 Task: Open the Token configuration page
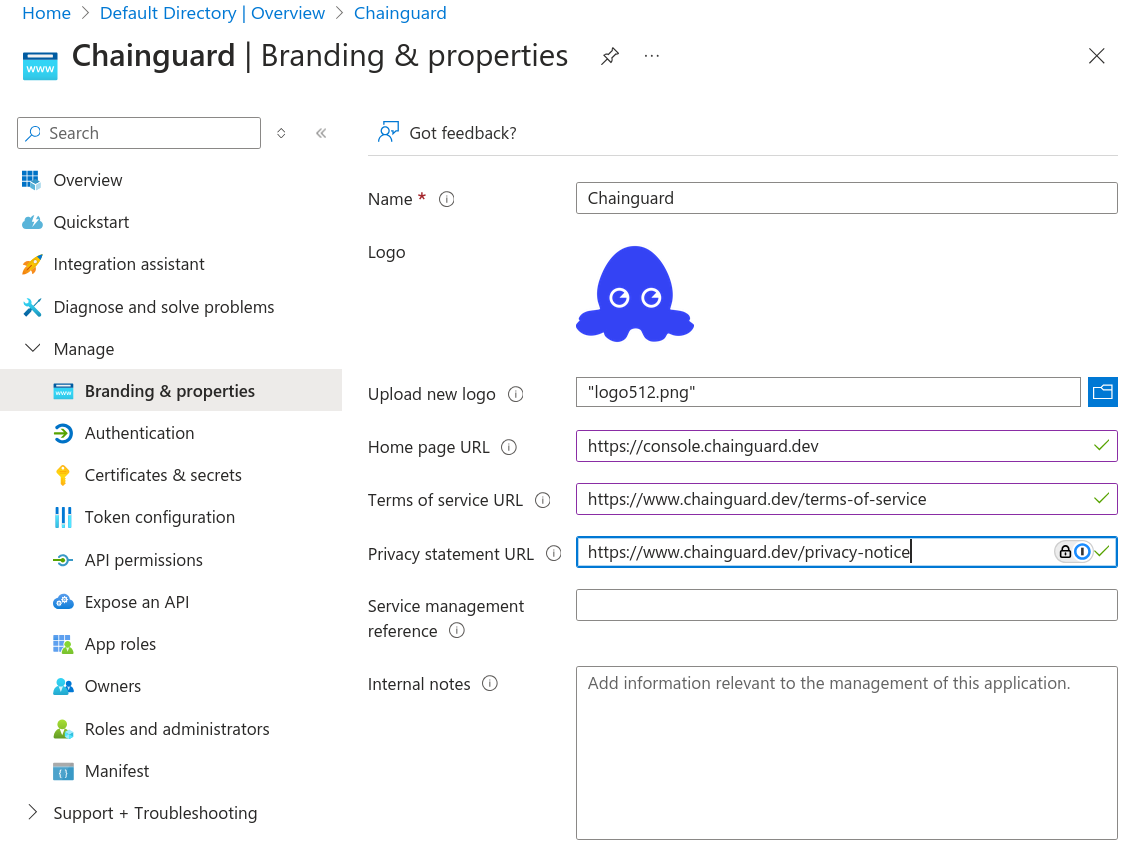tap(160, 517)
